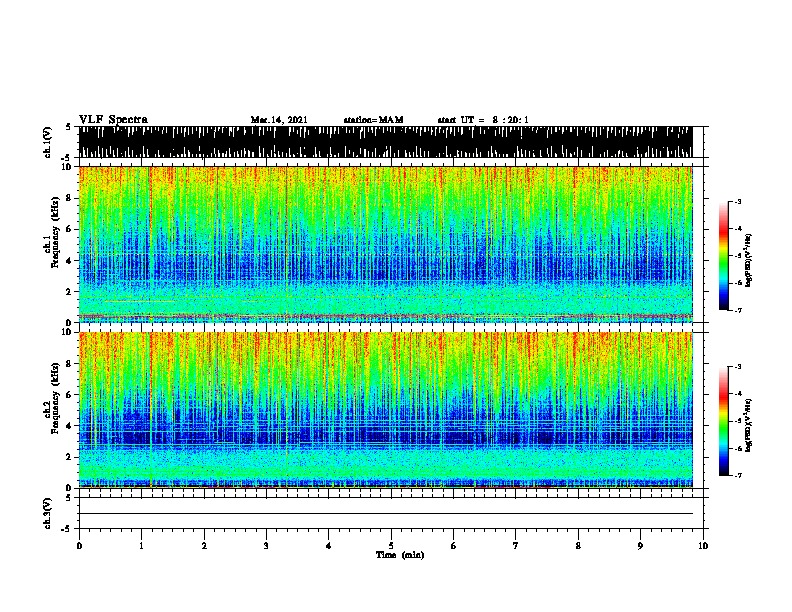The width and height of the screenshot is (792, 612).
Task: Click the "8" kHz tick on ch.2 frequency axis
Action: (x=69, y=364)
